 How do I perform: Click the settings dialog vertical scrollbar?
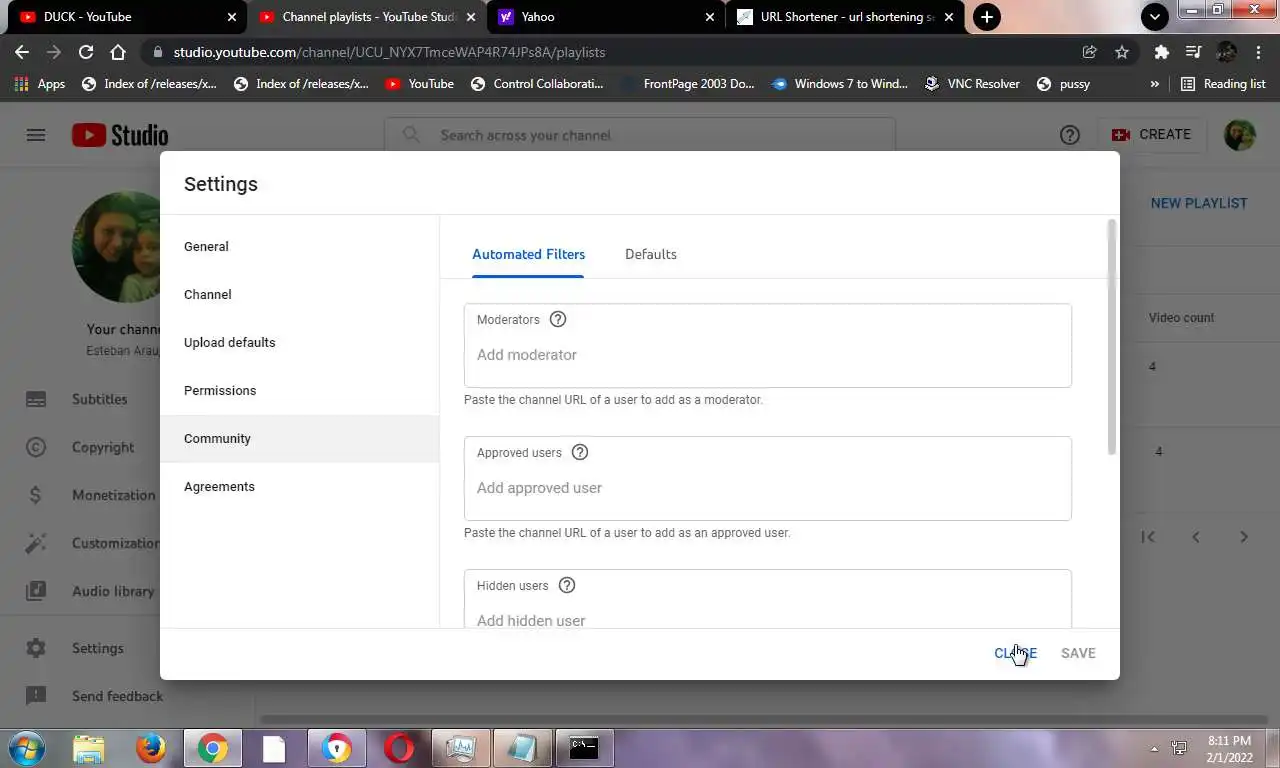coord(1112,337)
